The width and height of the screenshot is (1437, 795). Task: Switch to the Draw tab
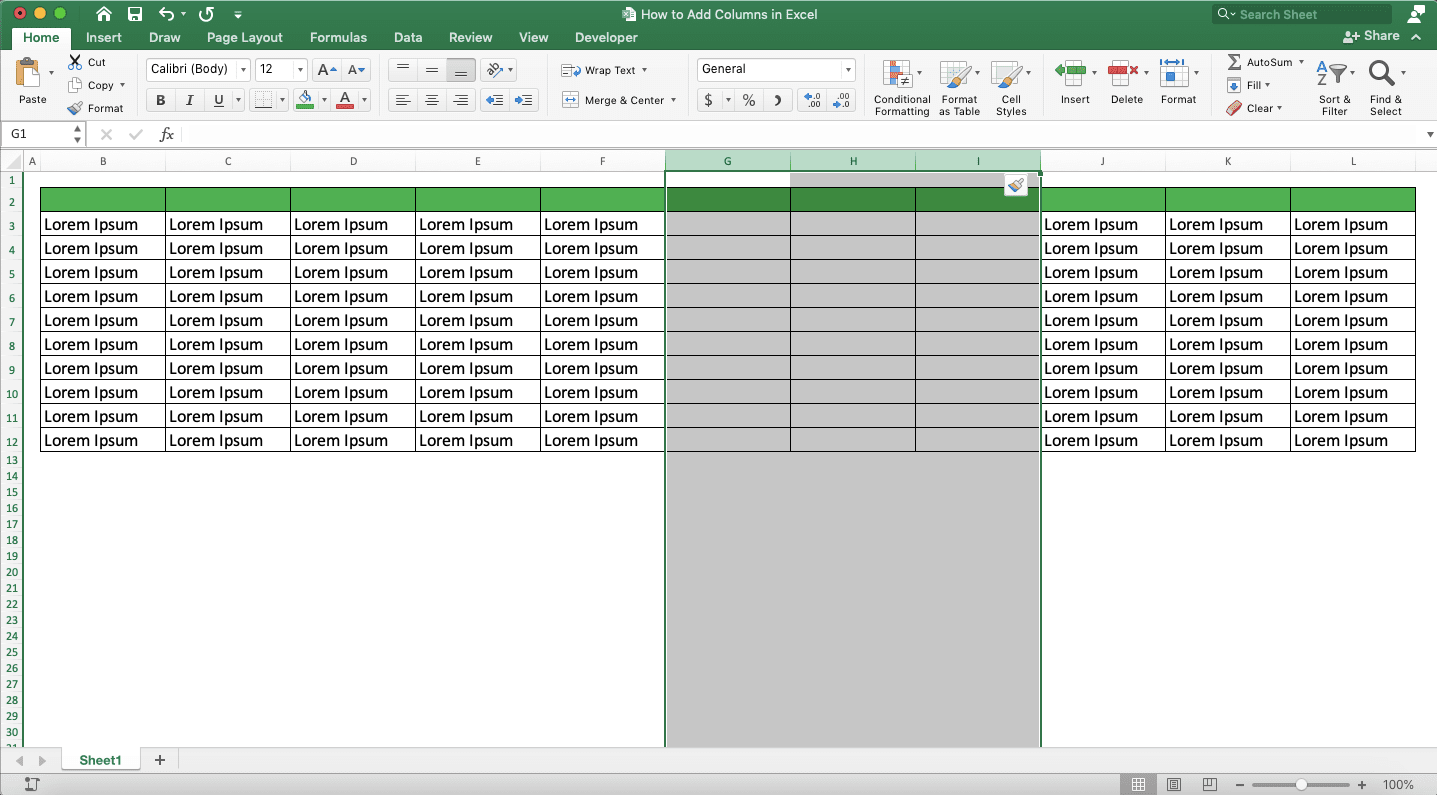165,37
